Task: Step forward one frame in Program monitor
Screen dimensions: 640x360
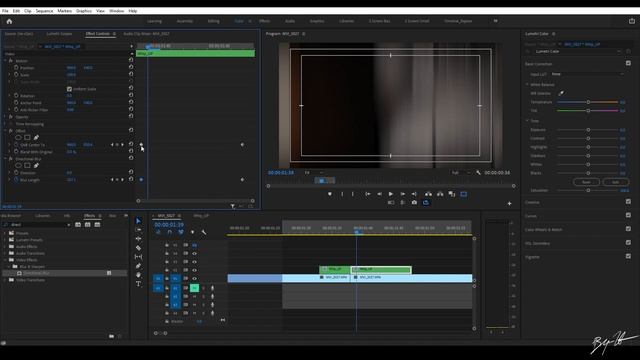Action: (x=402, y=194)
